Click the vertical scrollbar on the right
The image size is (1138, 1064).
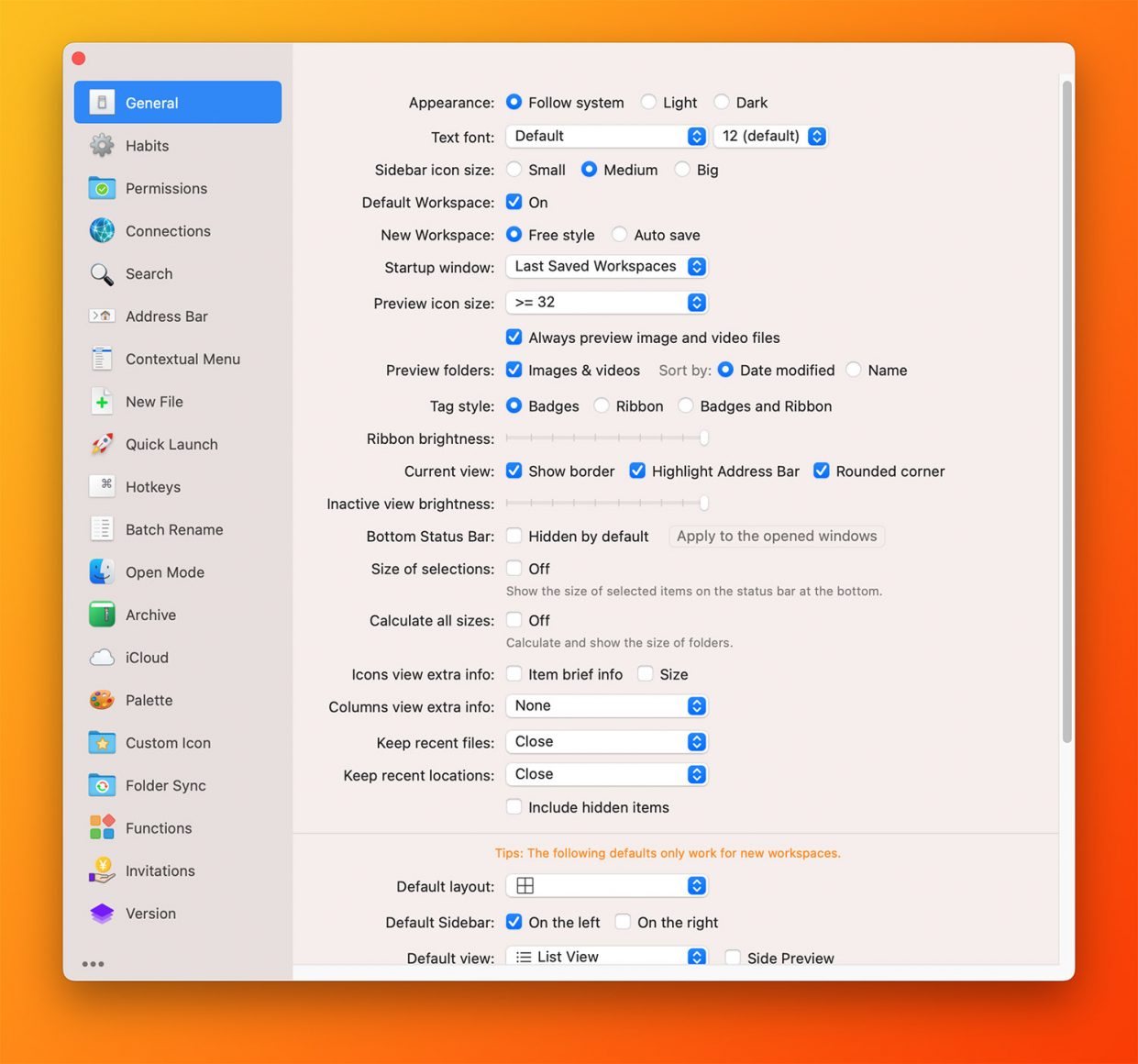(1066, 413)
